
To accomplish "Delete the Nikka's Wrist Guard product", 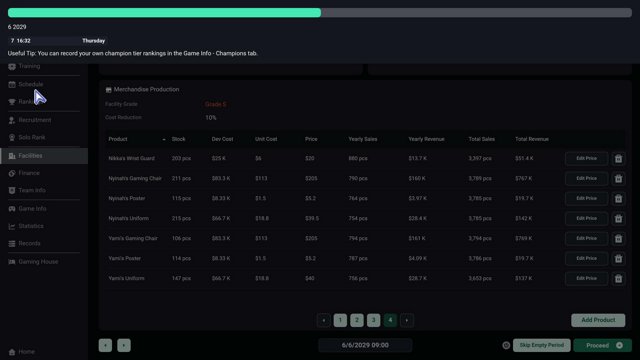I will click(x=618, y=158).
